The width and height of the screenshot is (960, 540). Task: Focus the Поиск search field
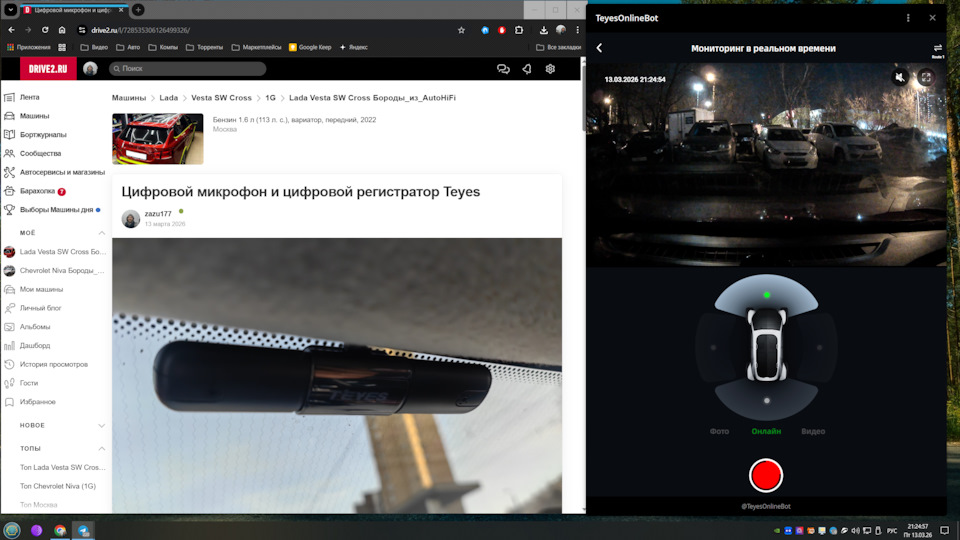click(x=187, y=69)
